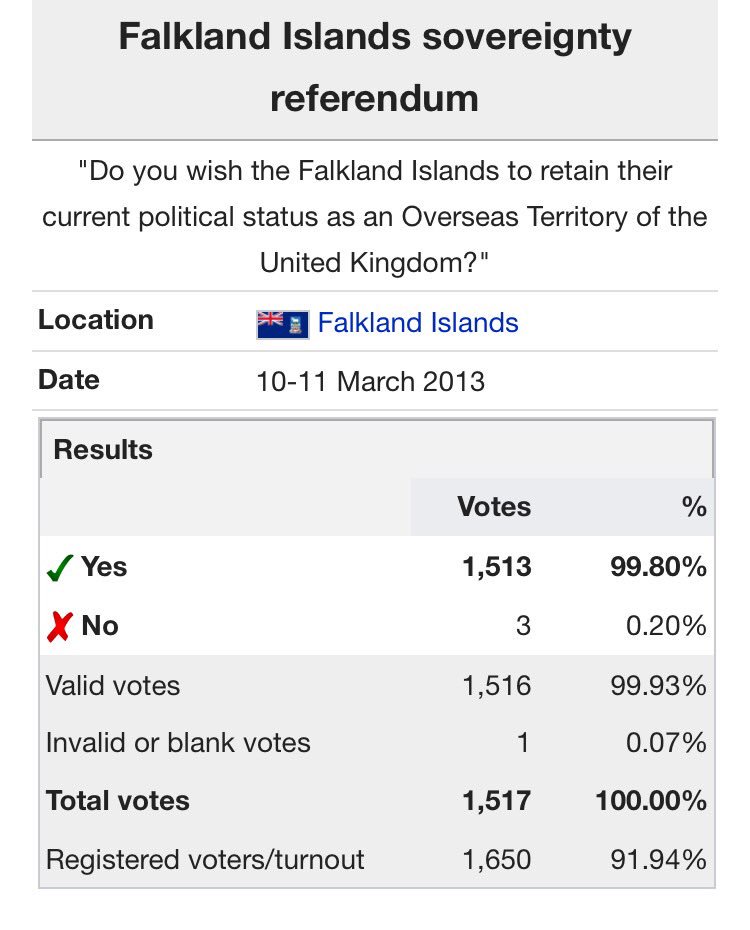Click the Votes column header
The height and width of the screenshot is (930, 750).
494,507
